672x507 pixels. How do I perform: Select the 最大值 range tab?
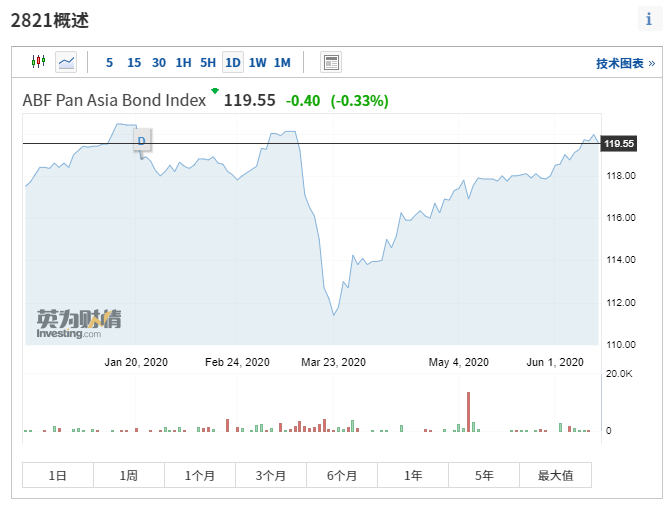pyautogui.click(x=555, y=475)
